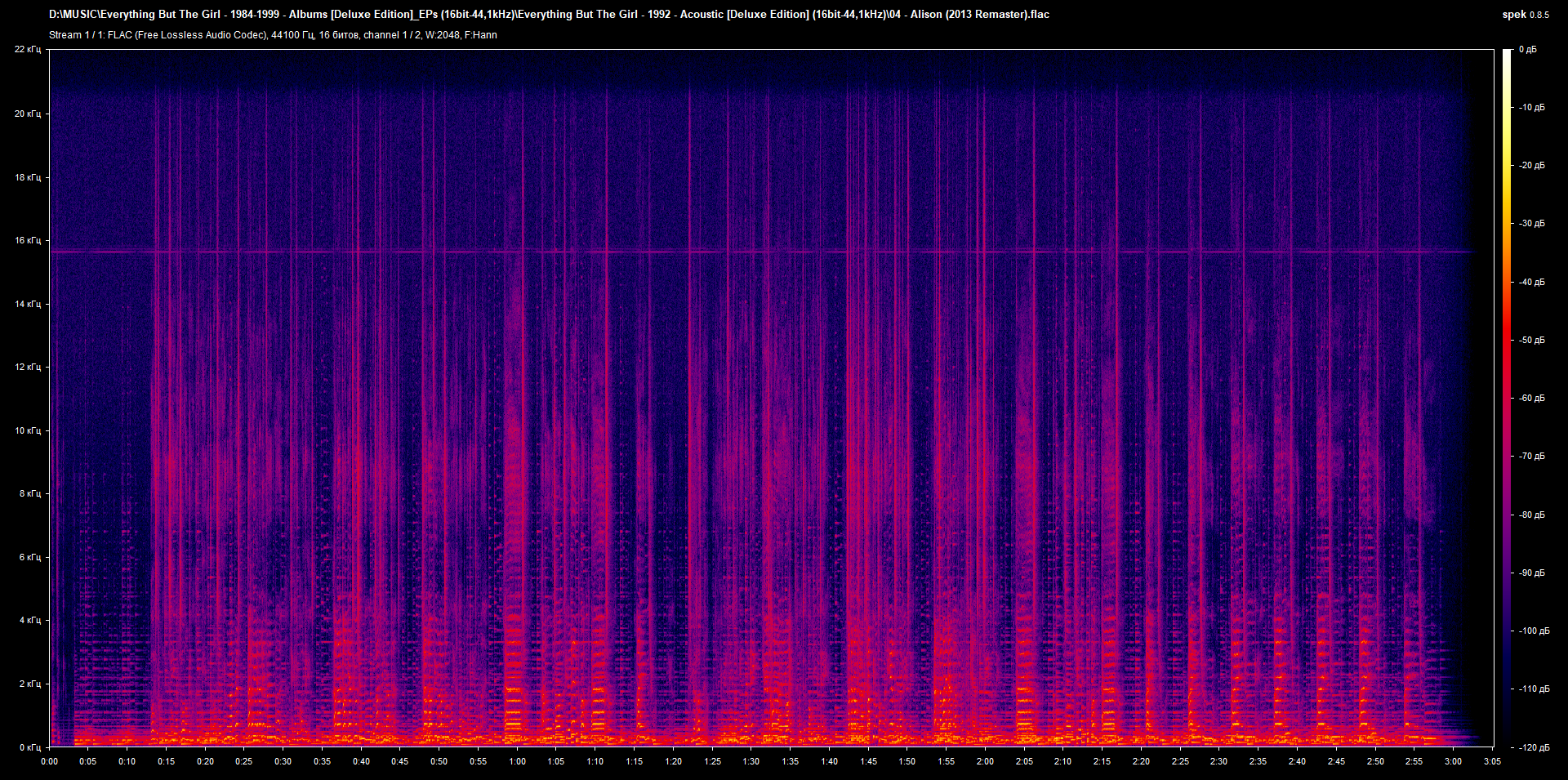This screenshot has height=780, width=1568.
Task: Click the stream info line starting 'Stream 1 / 1: FLAC'
Action: coord(273,35)
